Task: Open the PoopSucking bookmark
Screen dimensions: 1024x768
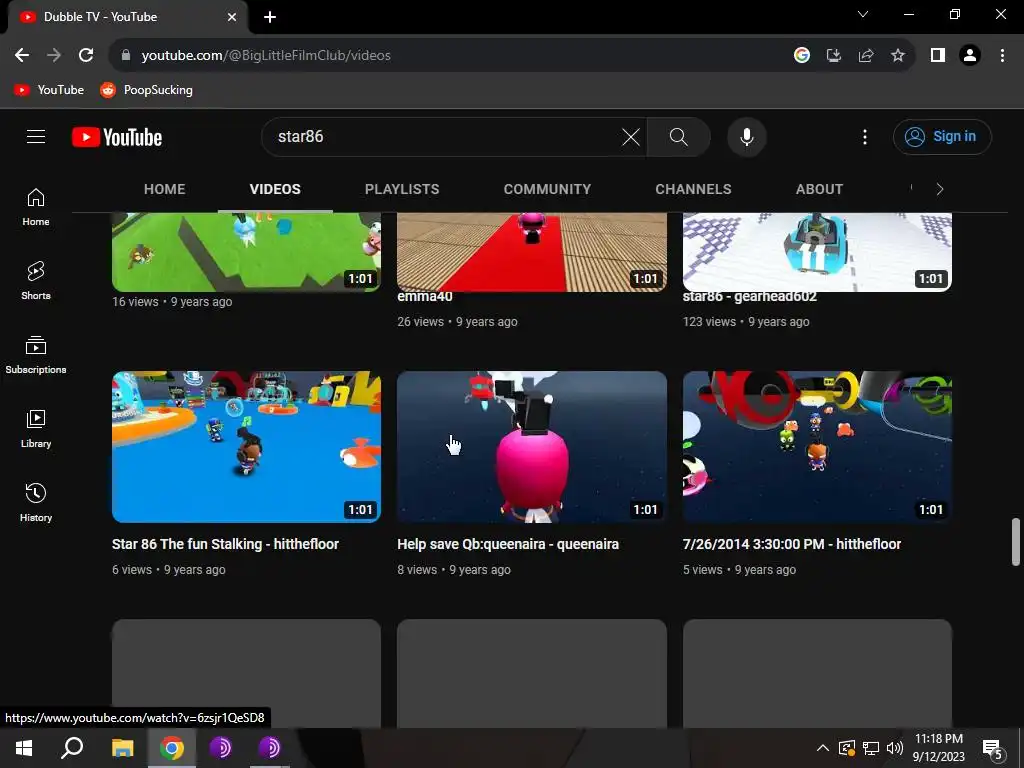Action: (146, 90)
